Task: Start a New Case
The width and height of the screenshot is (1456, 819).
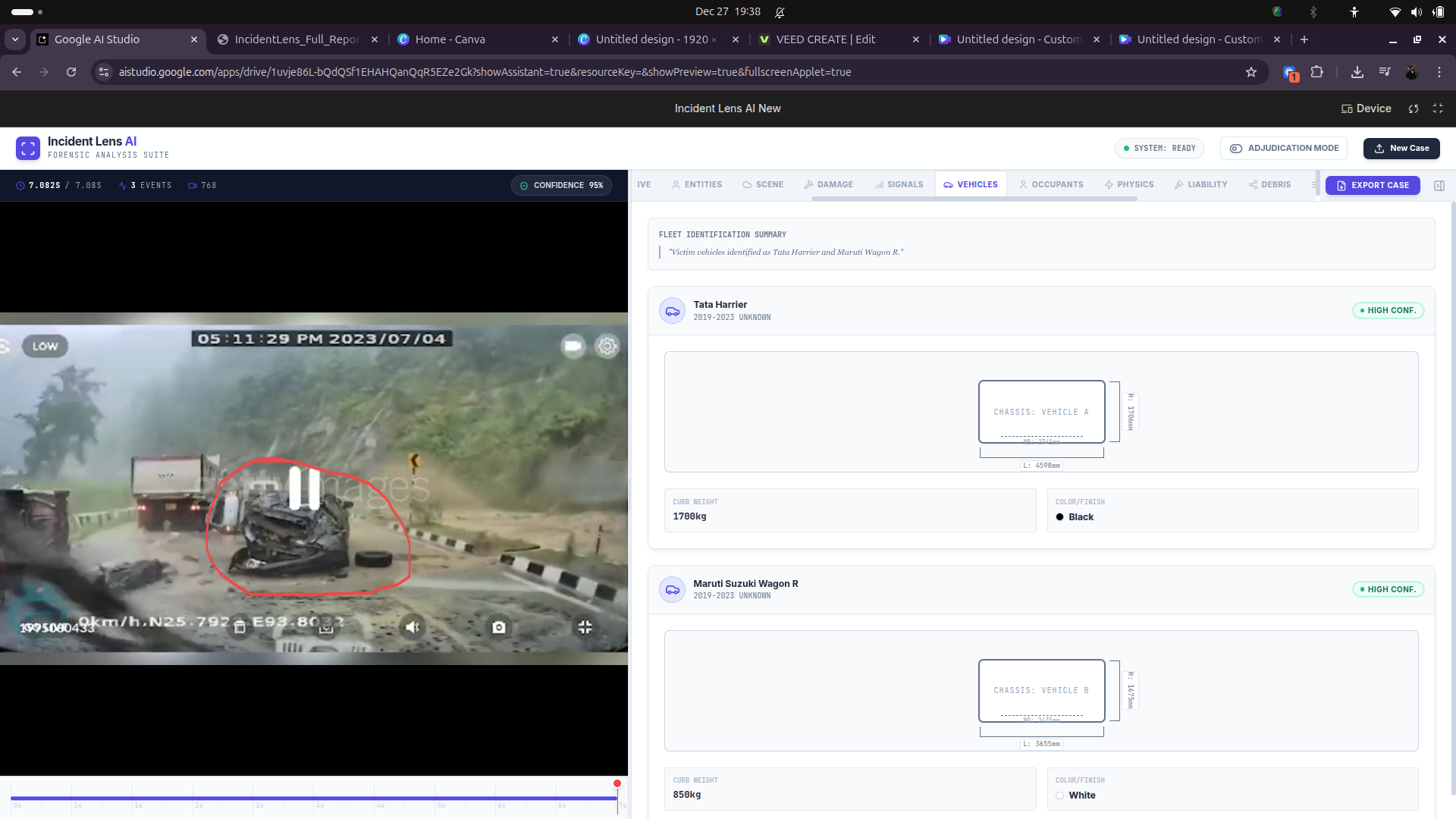Action: 1401,149
